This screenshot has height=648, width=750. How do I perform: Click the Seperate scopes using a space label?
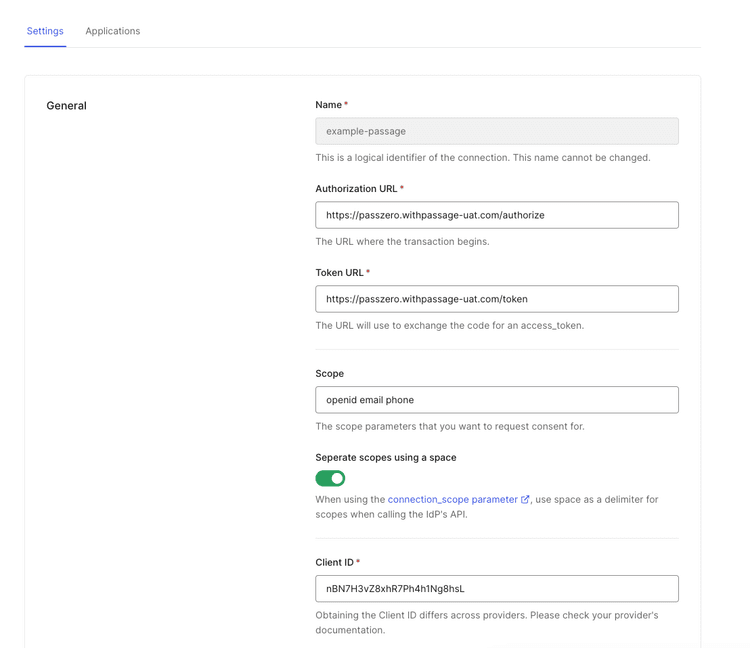pyautogui.click(x=385, y=458)
